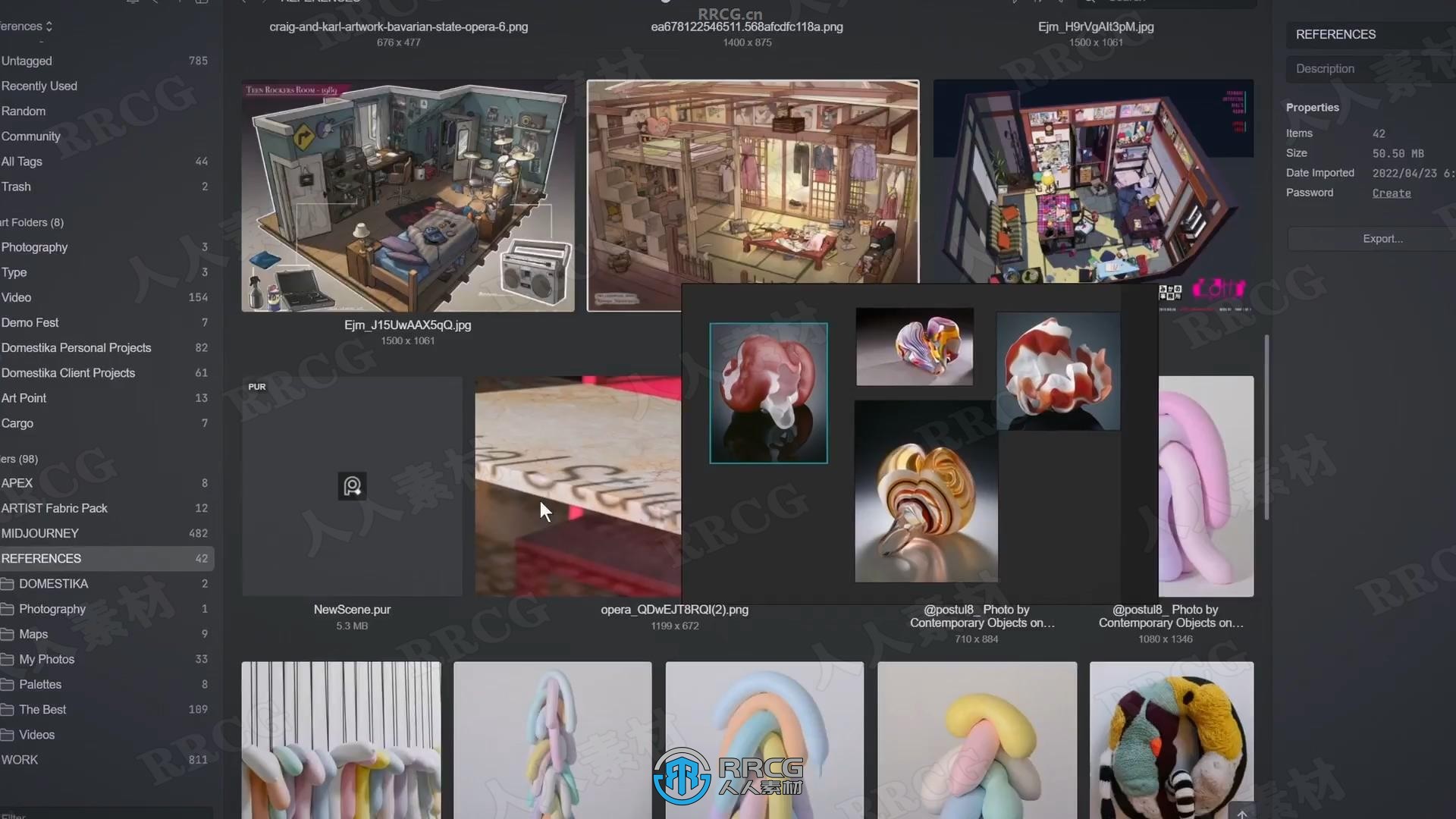The image size is (1456, 819).
Task: Open the Community section
Action: coord(106,136)
